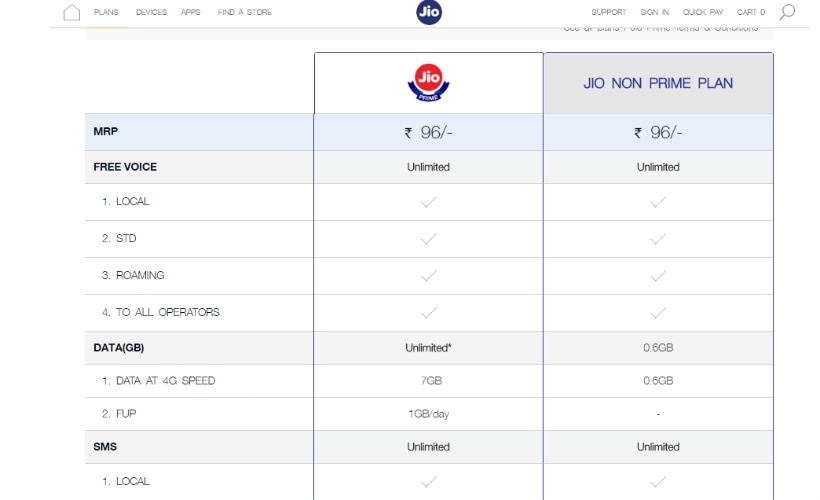Click the 1GB/day value

click(x=428, y=414)
